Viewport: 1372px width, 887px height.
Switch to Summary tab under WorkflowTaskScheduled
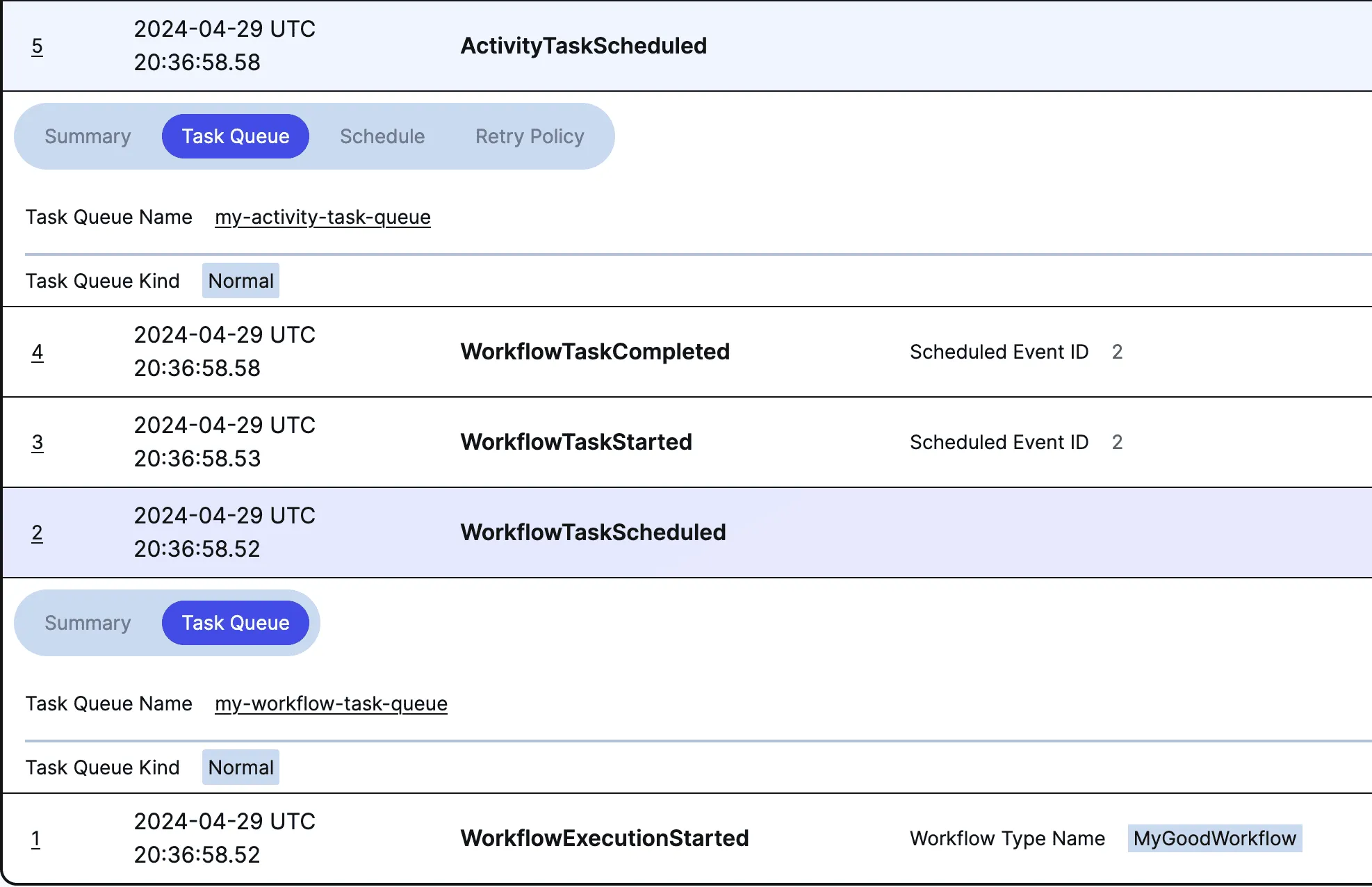pyautogui.click(x=88, y=623)
